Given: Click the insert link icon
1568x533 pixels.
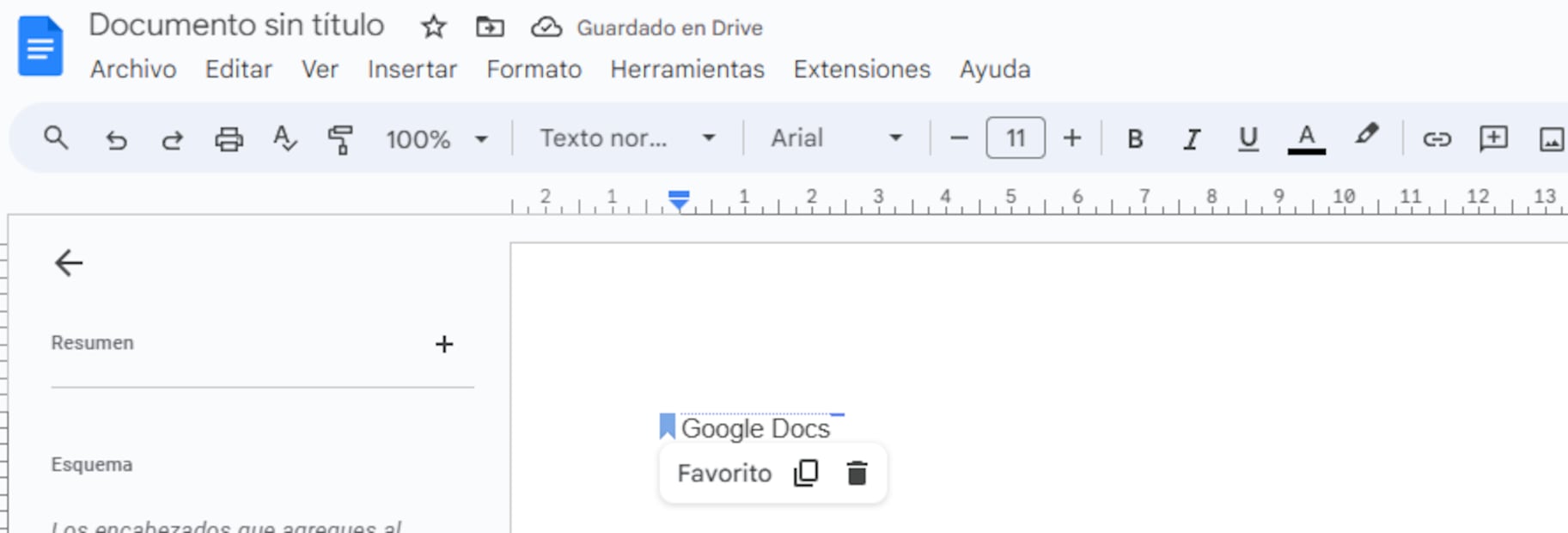Looking at the screenshot, I should tap(1437, 139).
